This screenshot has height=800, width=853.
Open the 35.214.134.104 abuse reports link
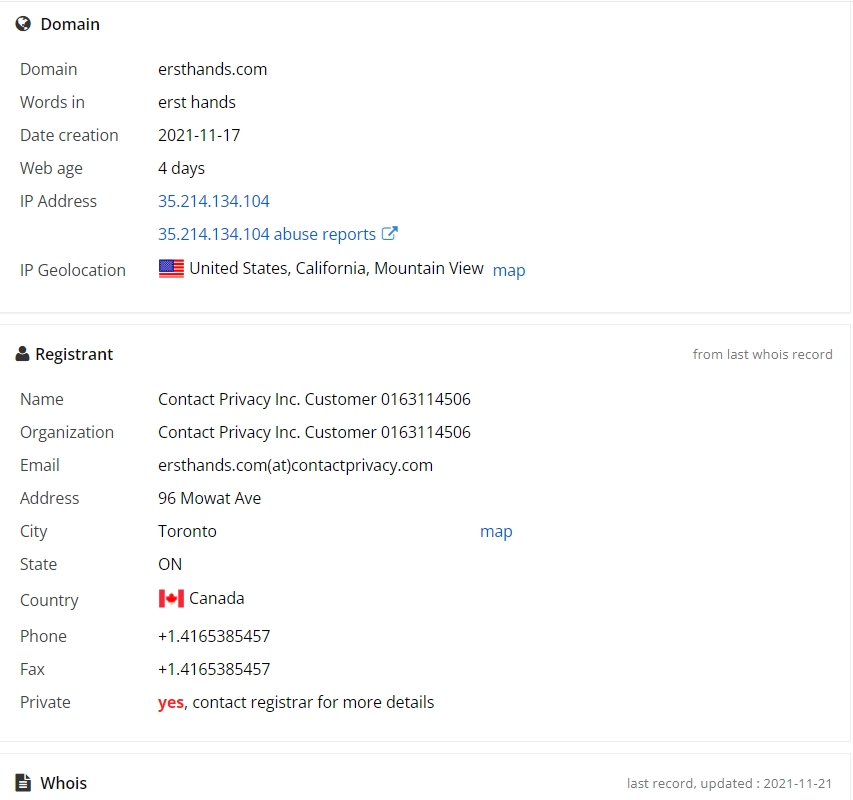pyautogui.click(x=267, y=234)
